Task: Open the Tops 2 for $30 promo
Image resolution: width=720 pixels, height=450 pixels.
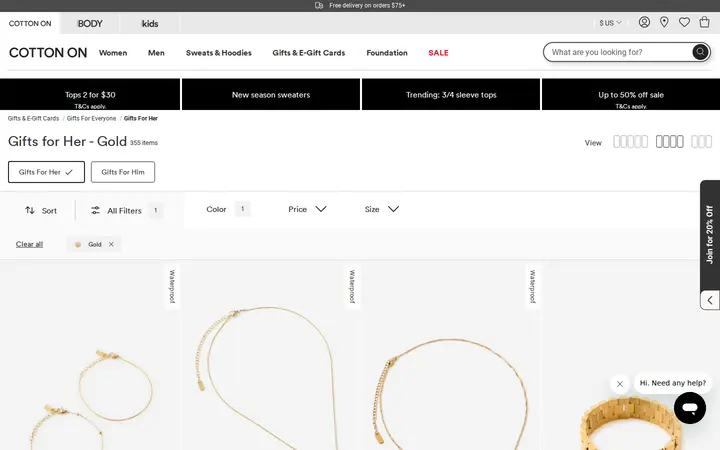Action: 90,94
